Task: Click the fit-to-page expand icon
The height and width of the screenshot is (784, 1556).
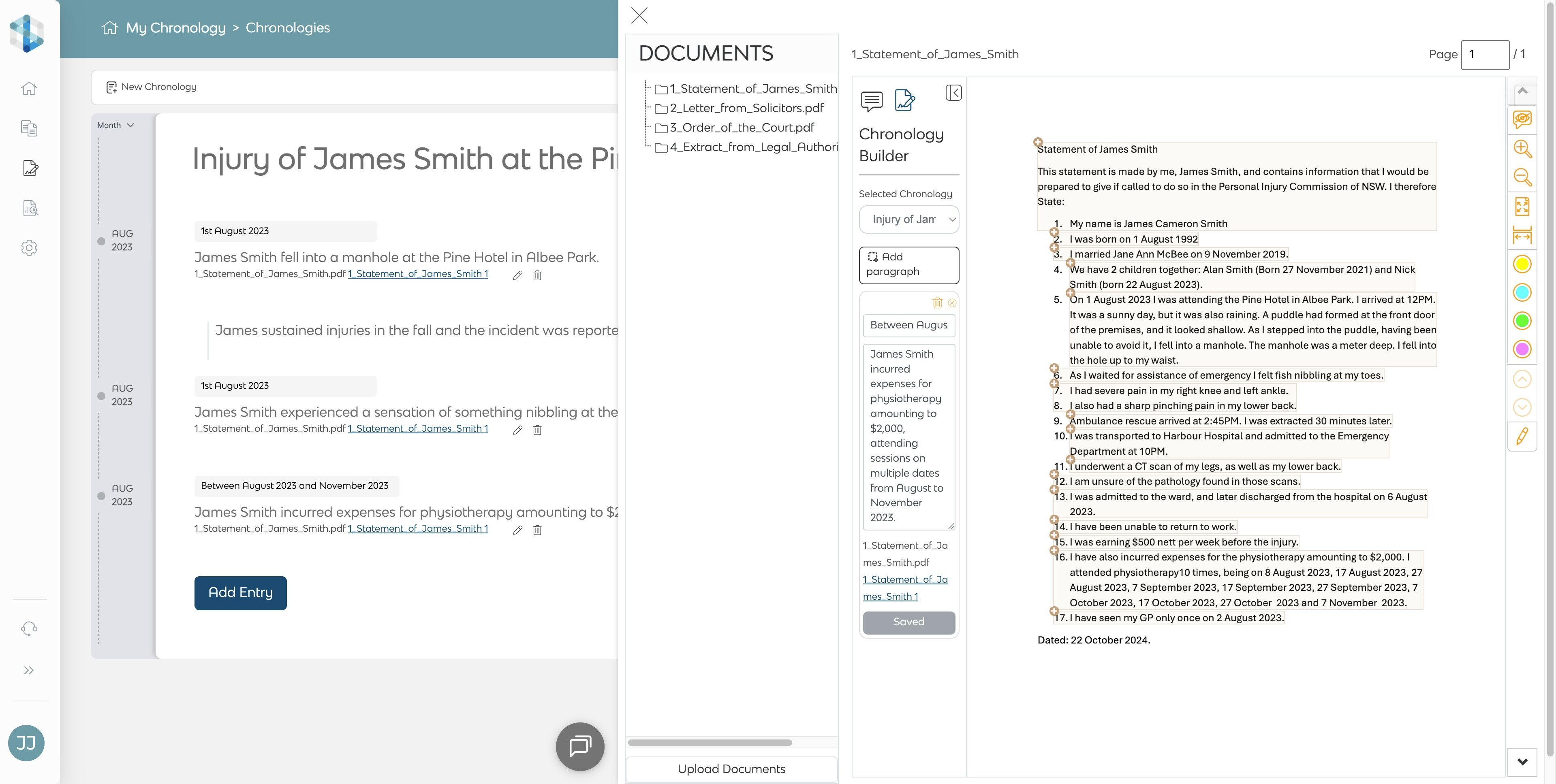Action: [x=1522, y=207]
